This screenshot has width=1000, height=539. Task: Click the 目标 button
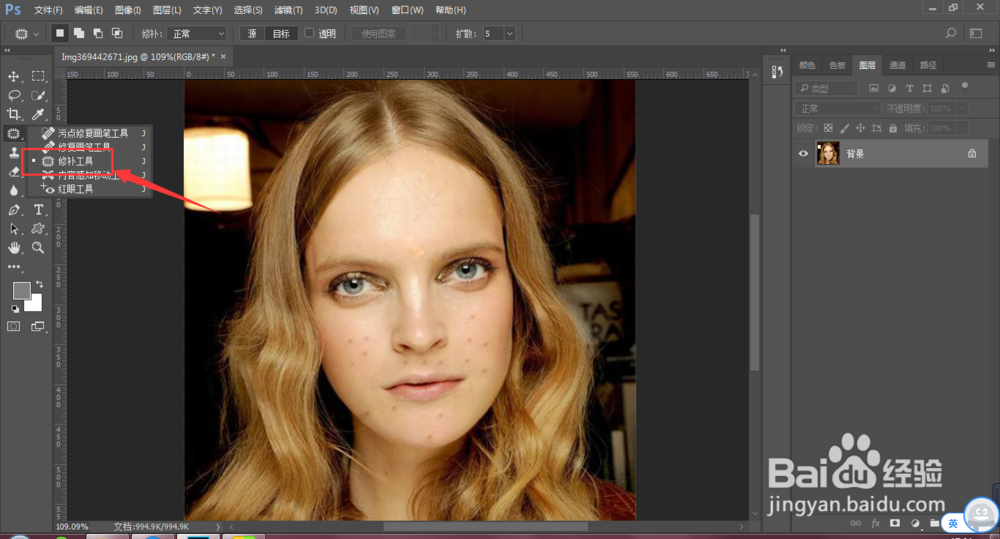coord(281,34)
